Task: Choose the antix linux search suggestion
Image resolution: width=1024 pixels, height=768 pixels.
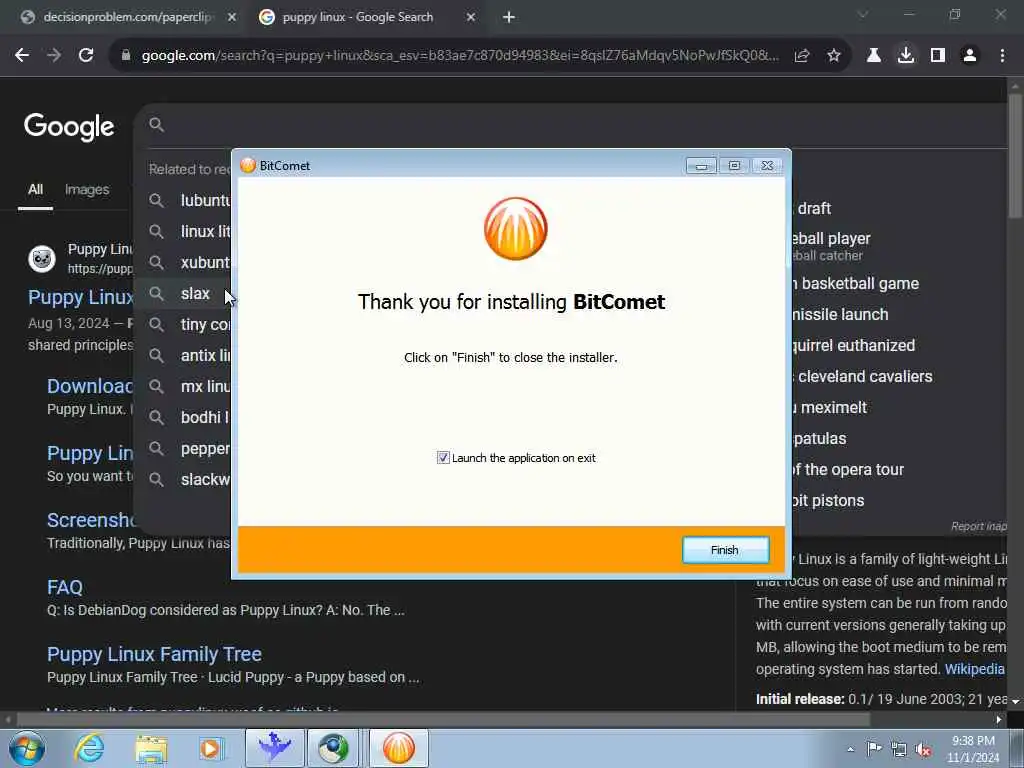Action: tap(183, 355)
